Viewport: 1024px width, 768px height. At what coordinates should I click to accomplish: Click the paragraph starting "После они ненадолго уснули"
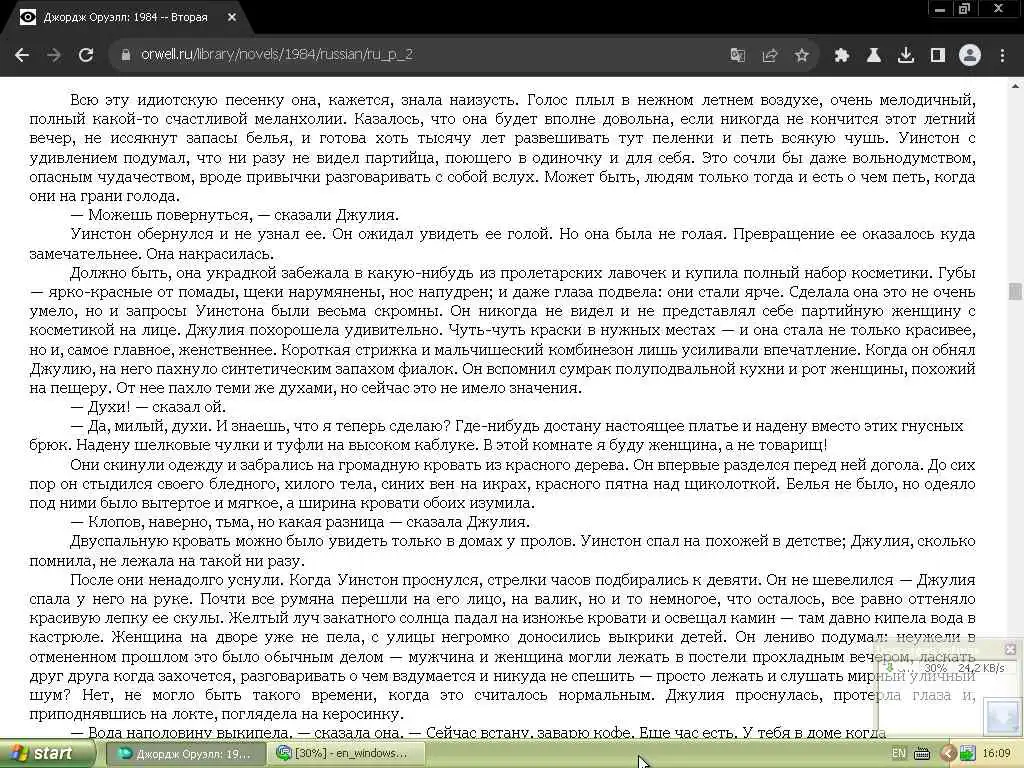click(x=502, y=647)
